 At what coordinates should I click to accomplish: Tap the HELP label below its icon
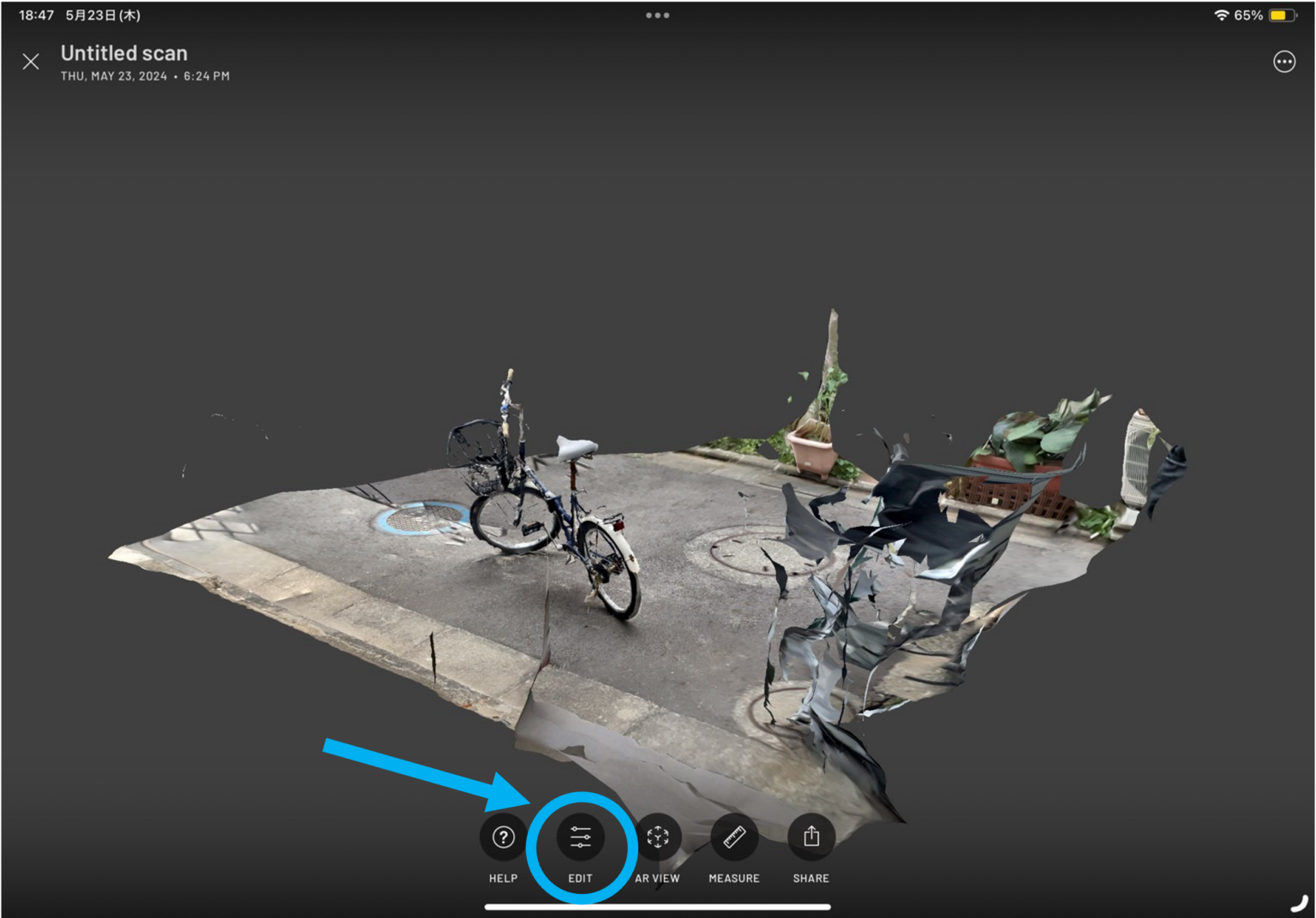[x=503, y=878]
